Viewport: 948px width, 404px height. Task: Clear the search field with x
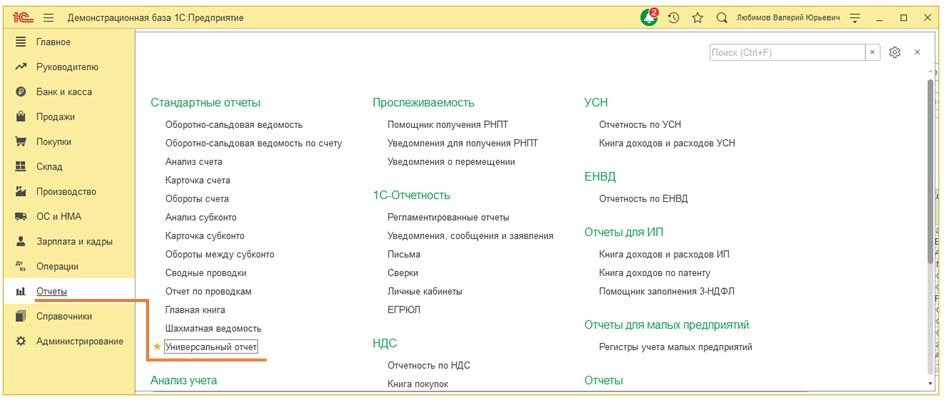pos(872,53)
